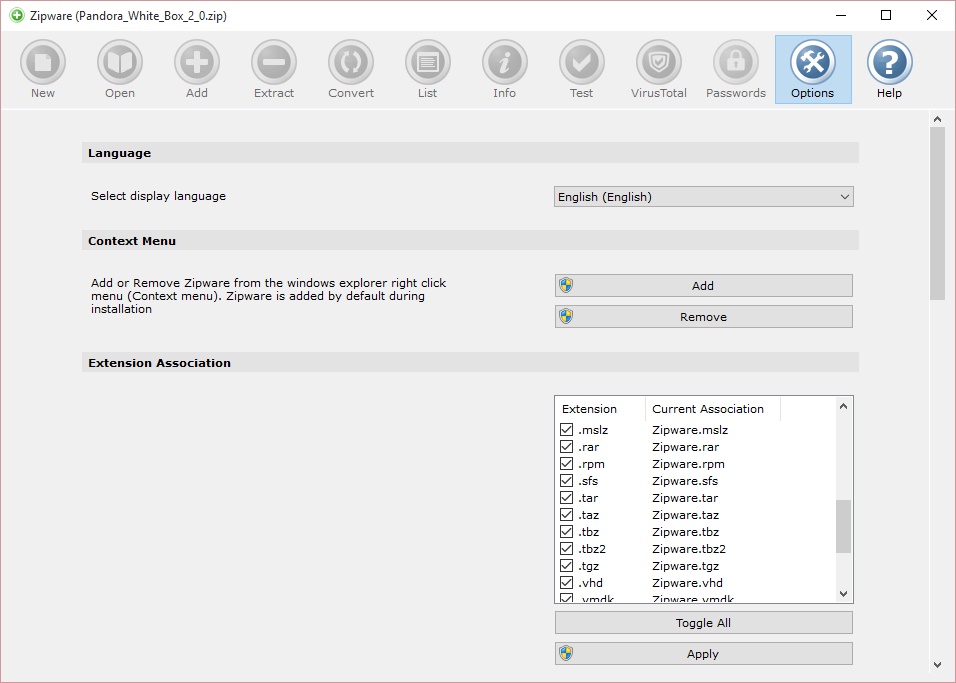Toggle the .tar extension checkbox
Screen dimensions: 956x683
(566, 498)
